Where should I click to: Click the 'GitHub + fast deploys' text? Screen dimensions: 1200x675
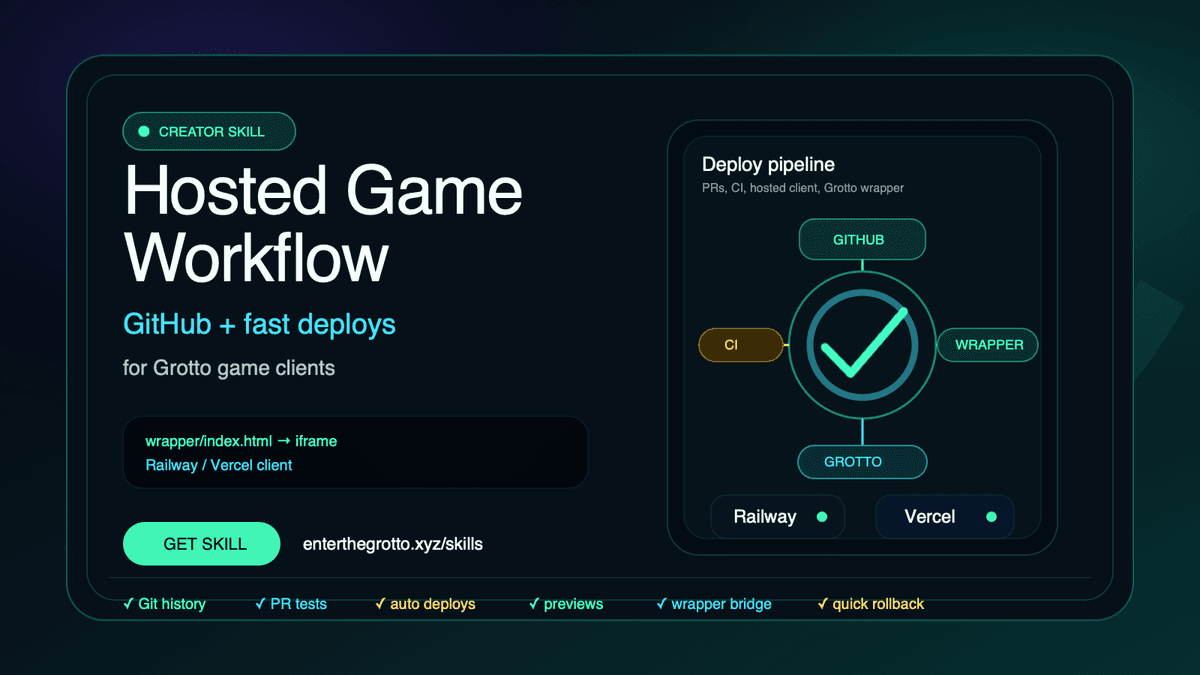[259, 324]
